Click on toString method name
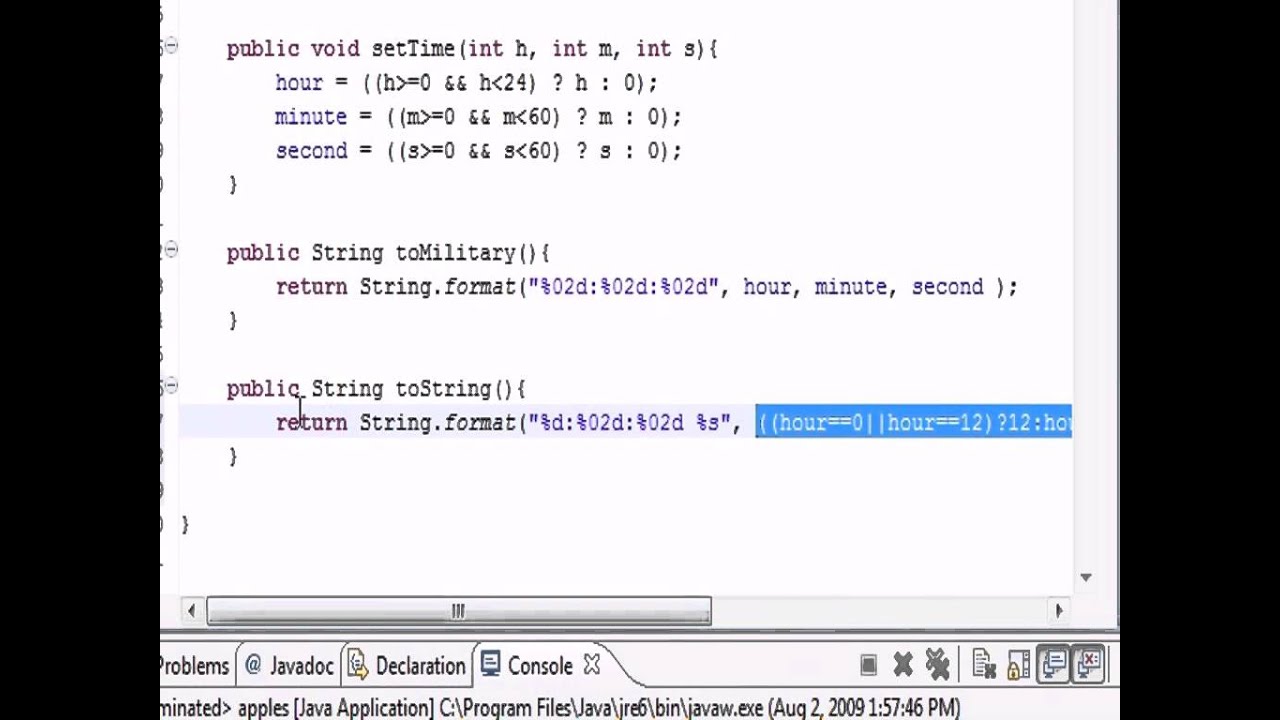The height and width of the screenshot is (720, 1280). pyautogui.click(x=443, y=389)
